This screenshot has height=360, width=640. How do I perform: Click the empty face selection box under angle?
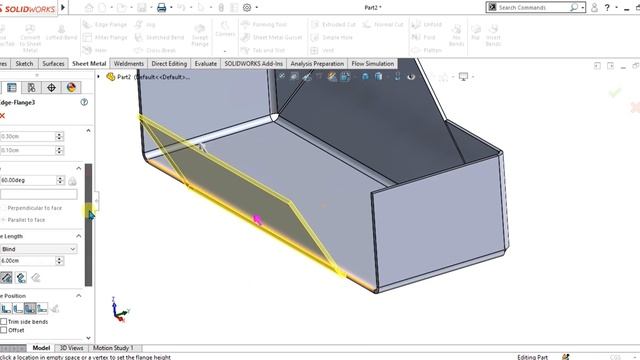tap(39, 194)
